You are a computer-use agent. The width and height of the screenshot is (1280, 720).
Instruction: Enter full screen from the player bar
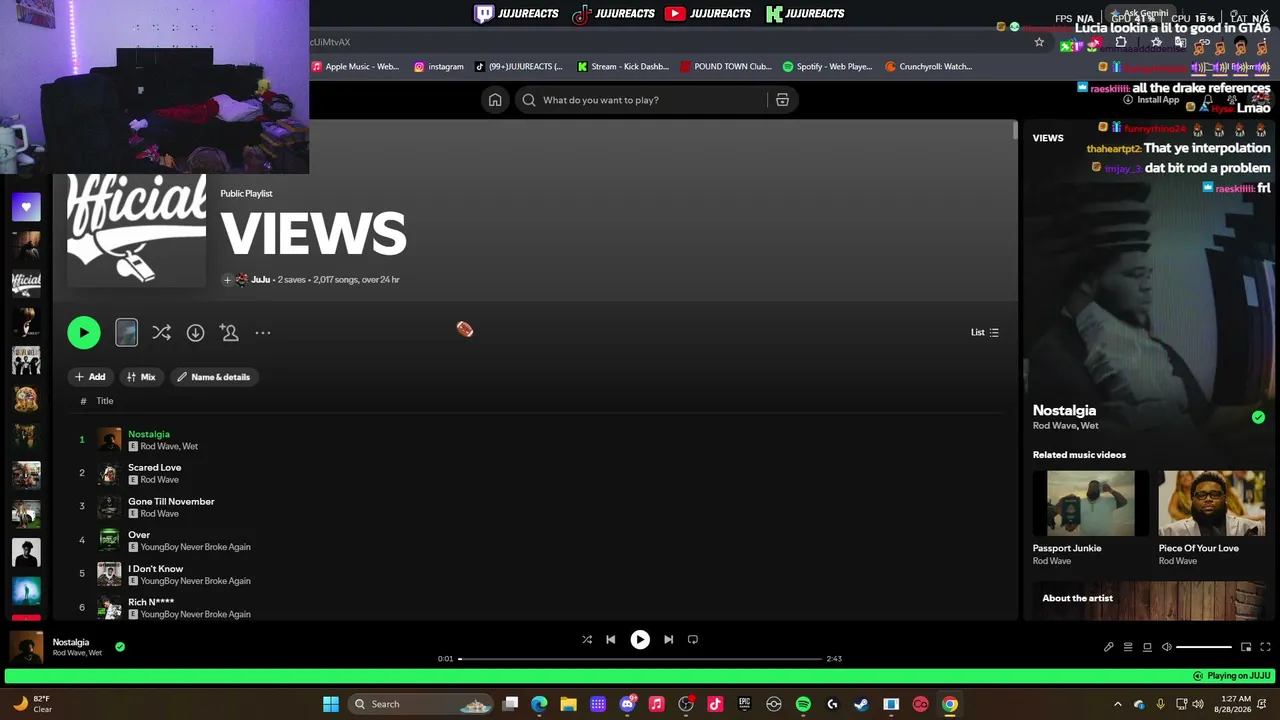[x=1265, y=647]
